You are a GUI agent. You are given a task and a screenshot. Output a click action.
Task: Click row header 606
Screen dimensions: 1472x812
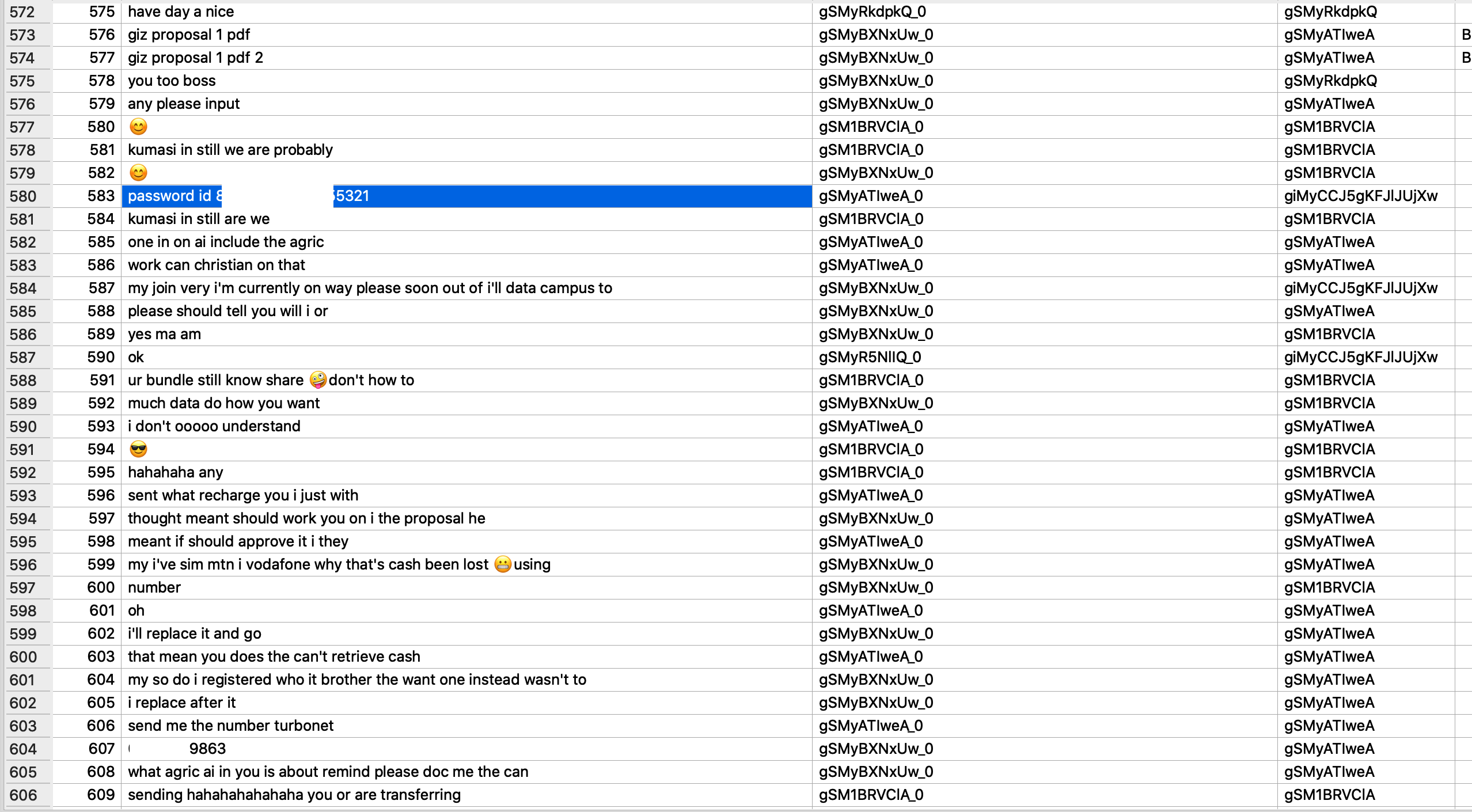tap(28, 795)
